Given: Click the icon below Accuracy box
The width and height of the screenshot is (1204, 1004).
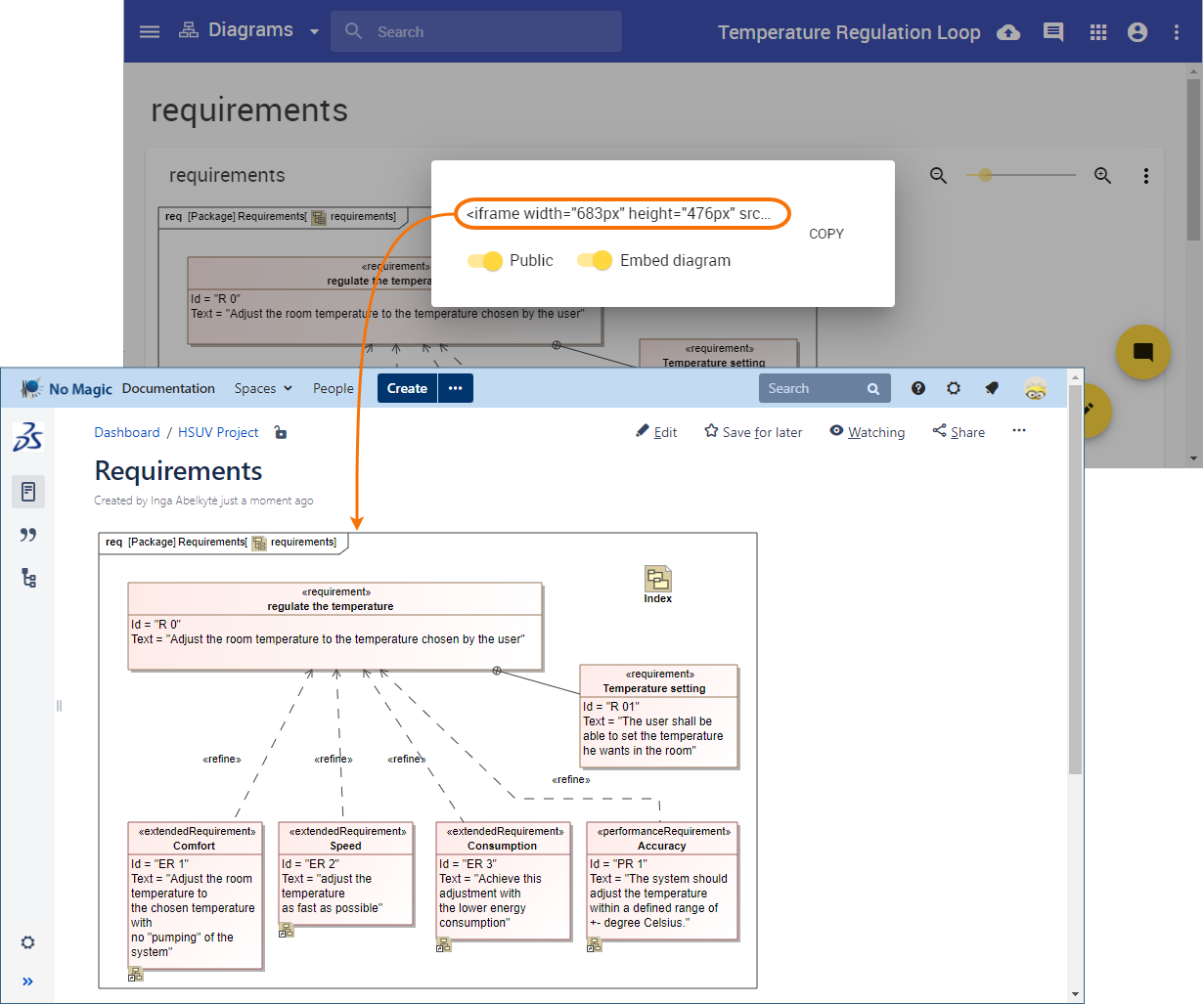Looking at the screenshot, I should pos(595,945).
